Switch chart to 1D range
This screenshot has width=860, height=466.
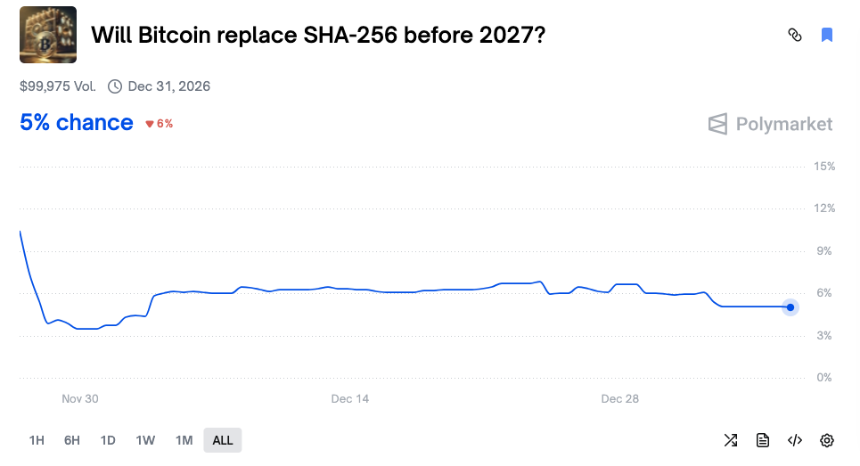(x=108, y=440)
